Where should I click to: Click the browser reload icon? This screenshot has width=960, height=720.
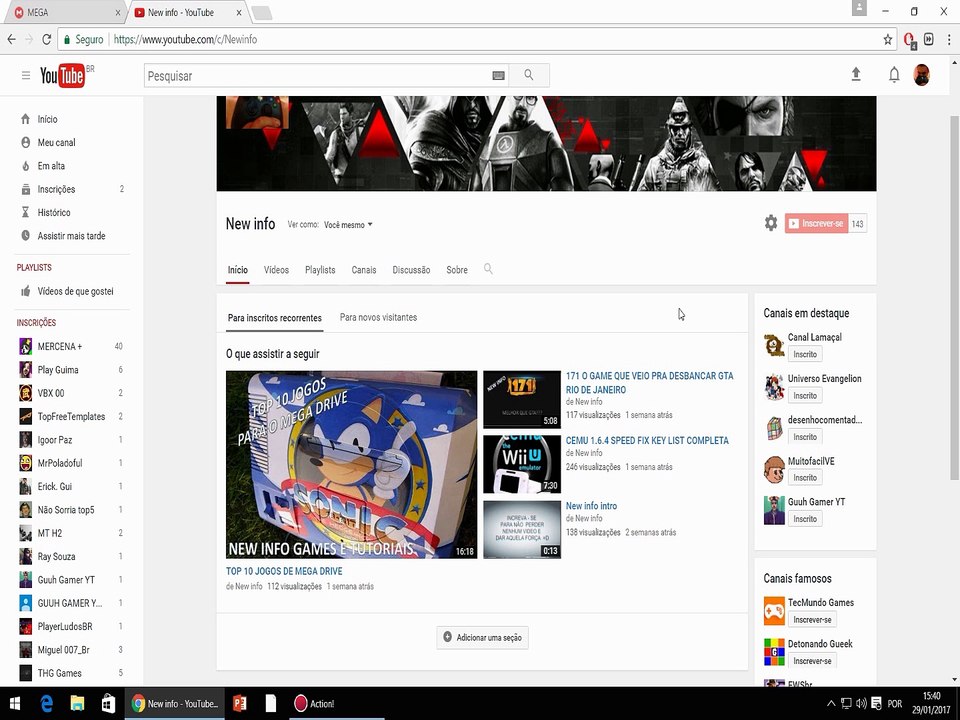tap(46, 39)
